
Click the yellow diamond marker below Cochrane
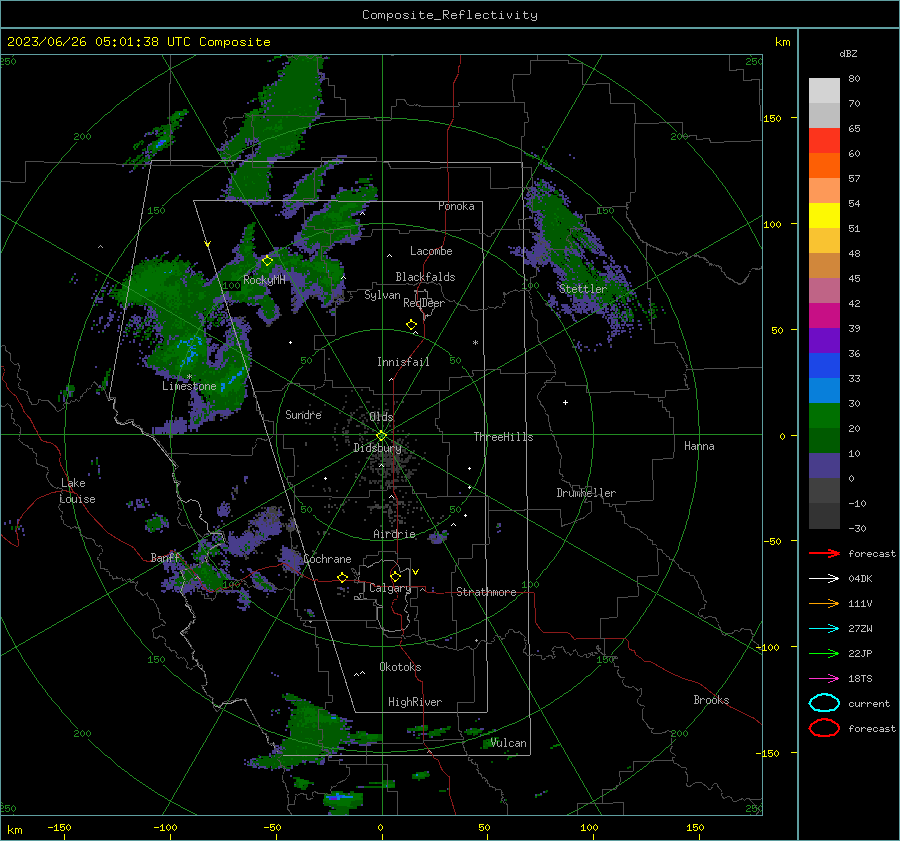(343, 577)
